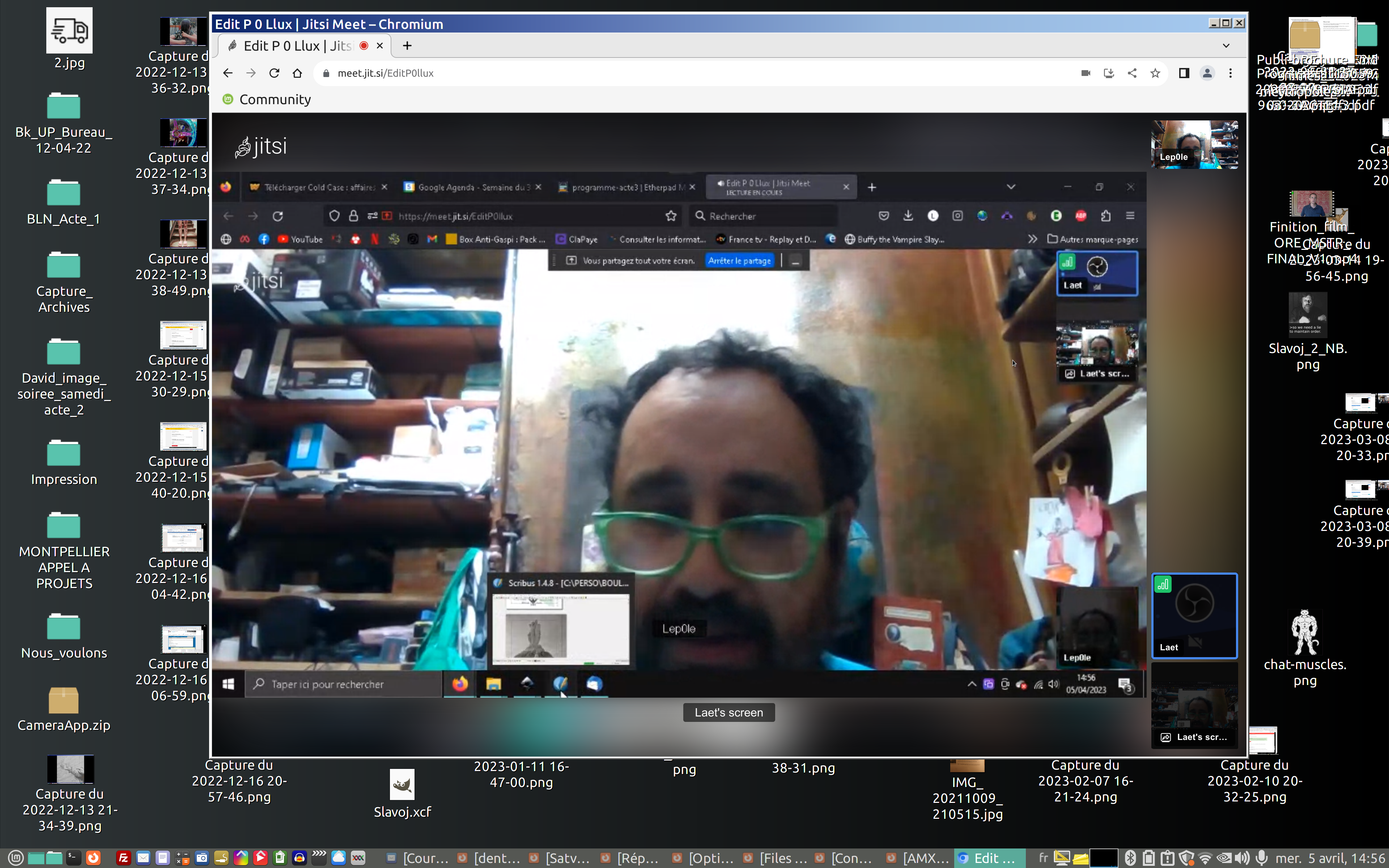Toggle the bookmark star for this page
Image resolution: width=1389 pixels, height=868 pixels.
coord(1155,73)
